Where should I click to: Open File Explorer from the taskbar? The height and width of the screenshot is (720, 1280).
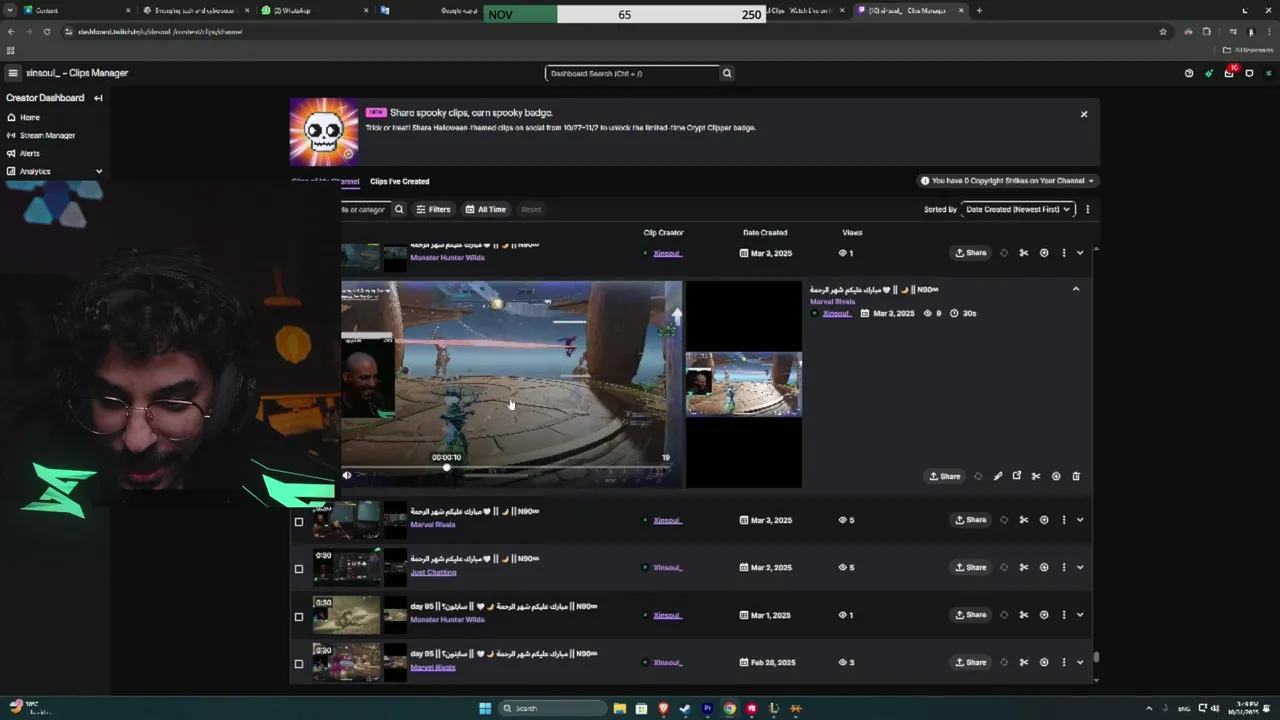tap(619, 708)
